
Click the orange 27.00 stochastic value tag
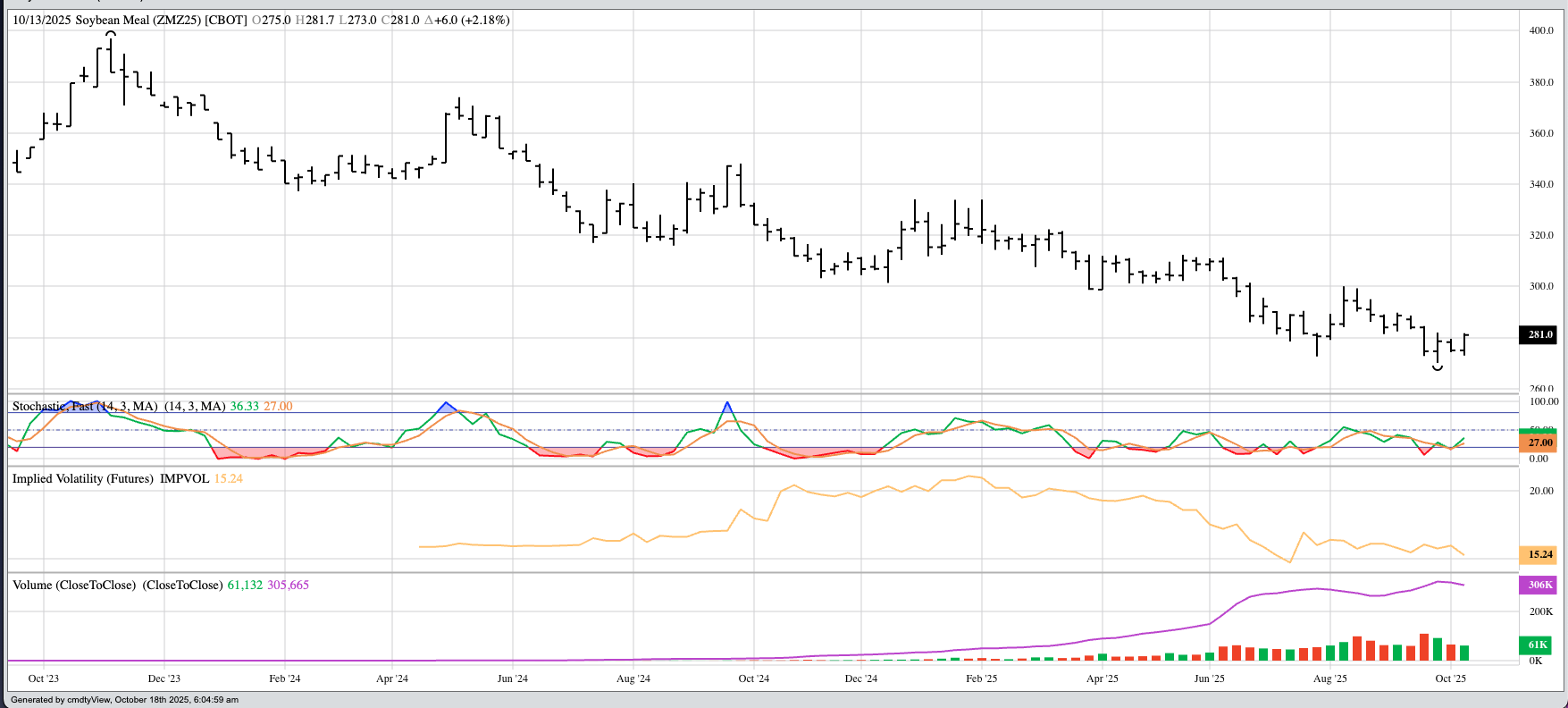pyautogui.click(x=1537, y=442)
